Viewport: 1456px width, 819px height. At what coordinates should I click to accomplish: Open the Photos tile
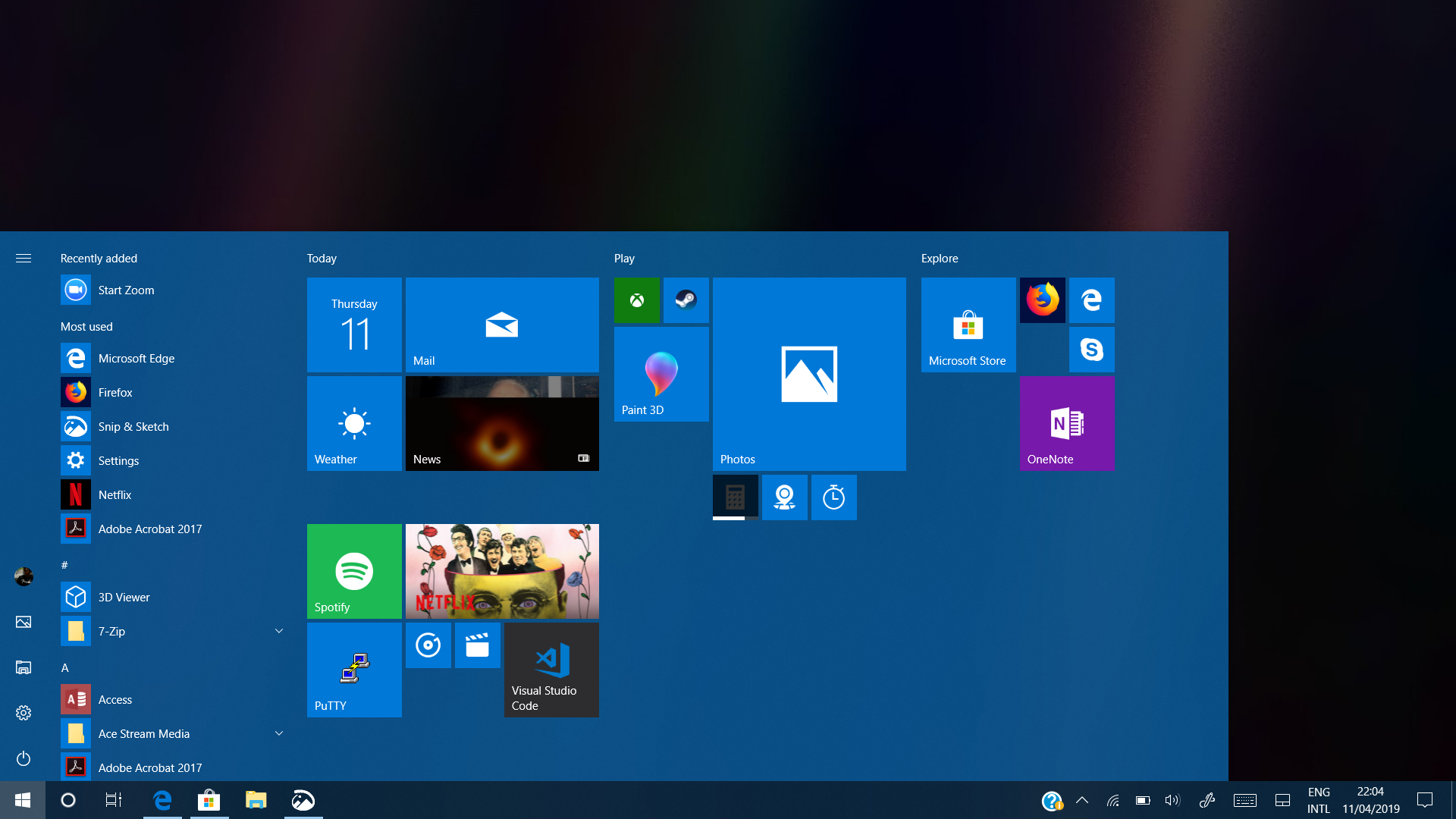[x=809, y=374]
